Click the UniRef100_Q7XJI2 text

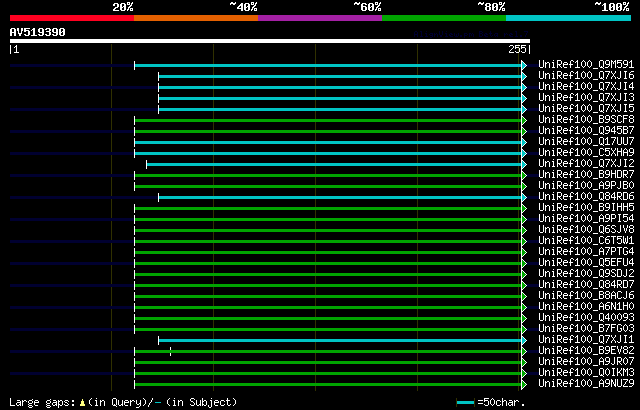(x=586, y=164)
